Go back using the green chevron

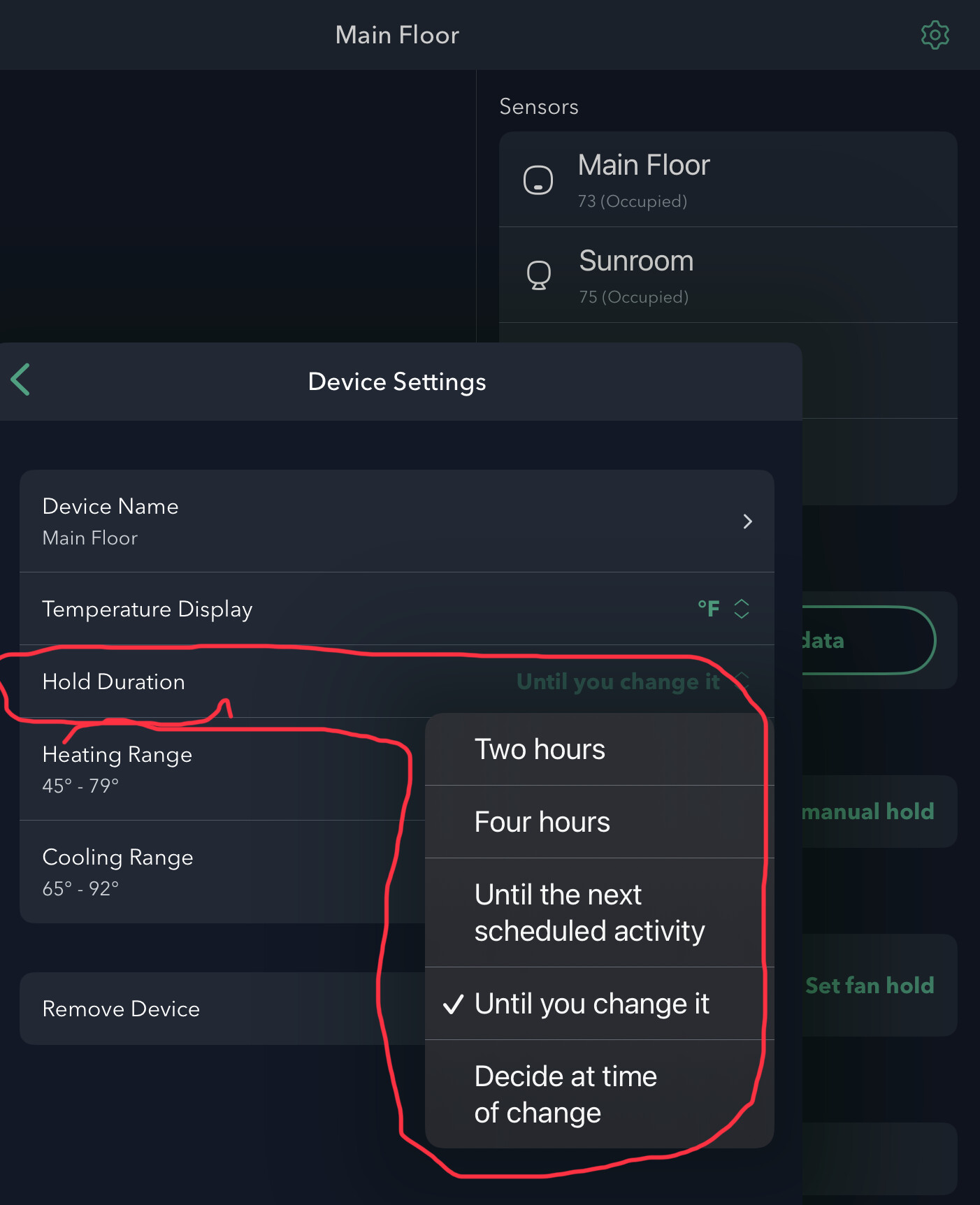click(x=21, y=380)
